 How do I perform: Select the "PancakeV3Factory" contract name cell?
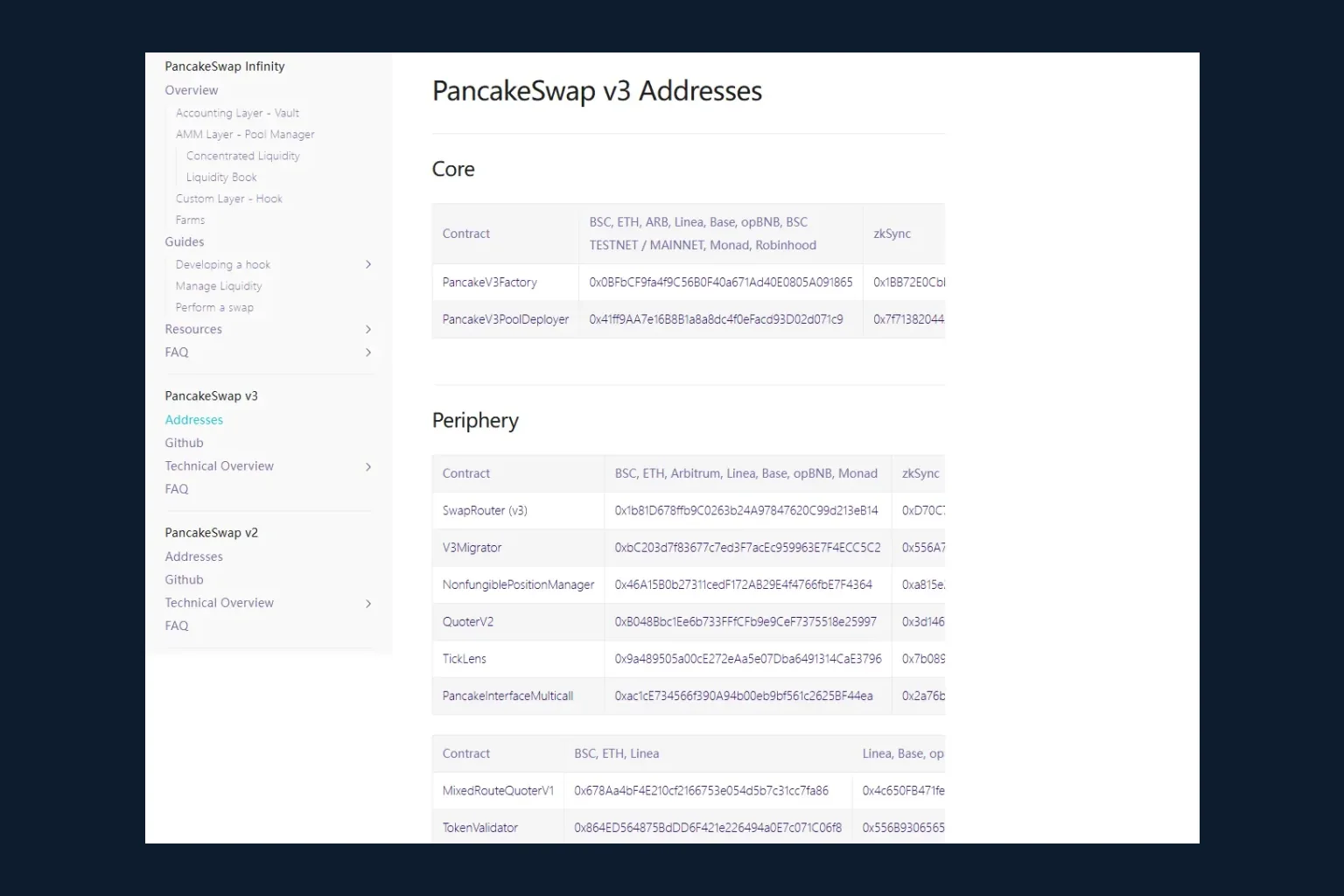coord(506,283)
